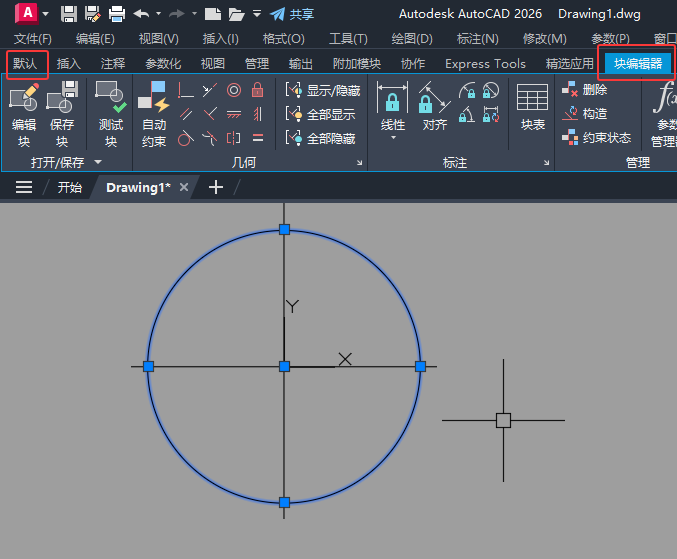Select the Angular dimensional constraint icon
677x559 pixels.
467,114
